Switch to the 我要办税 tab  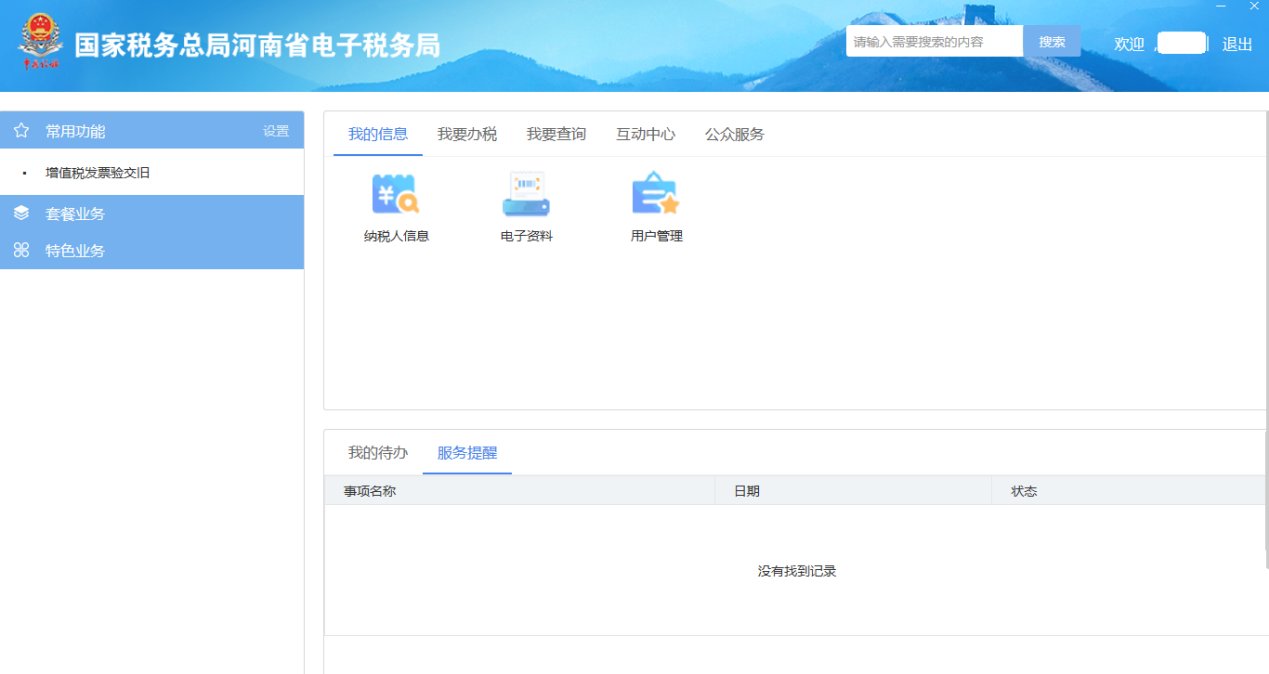(x=467, y=133)
